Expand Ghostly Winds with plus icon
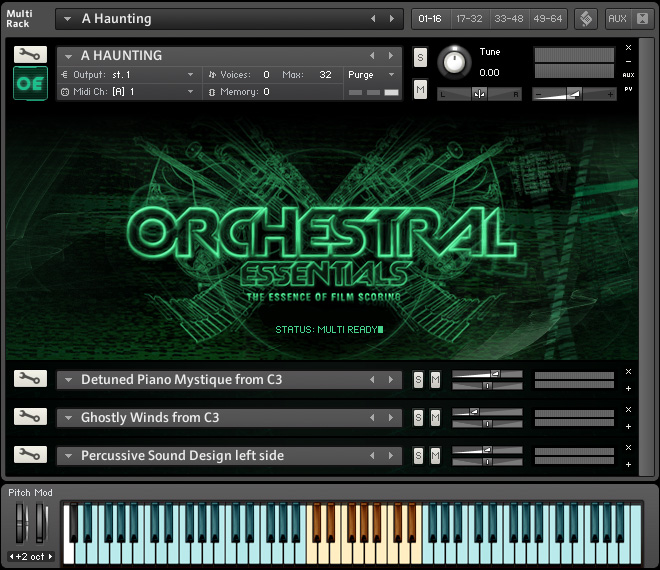The width and height of the screenshot is (660, 570). pos(628,426)
